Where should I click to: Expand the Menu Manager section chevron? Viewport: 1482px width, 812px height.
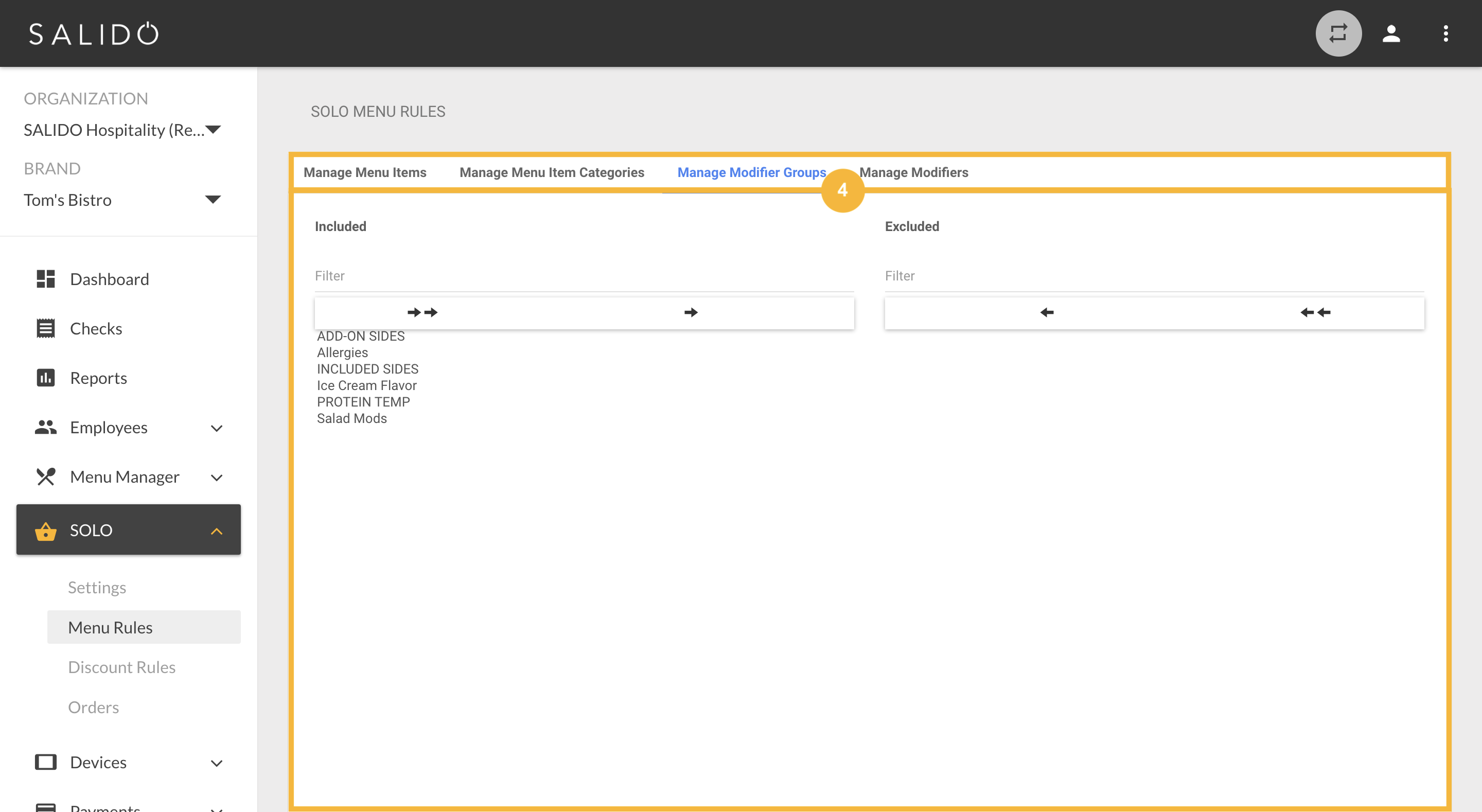click(x=216, y=478)
